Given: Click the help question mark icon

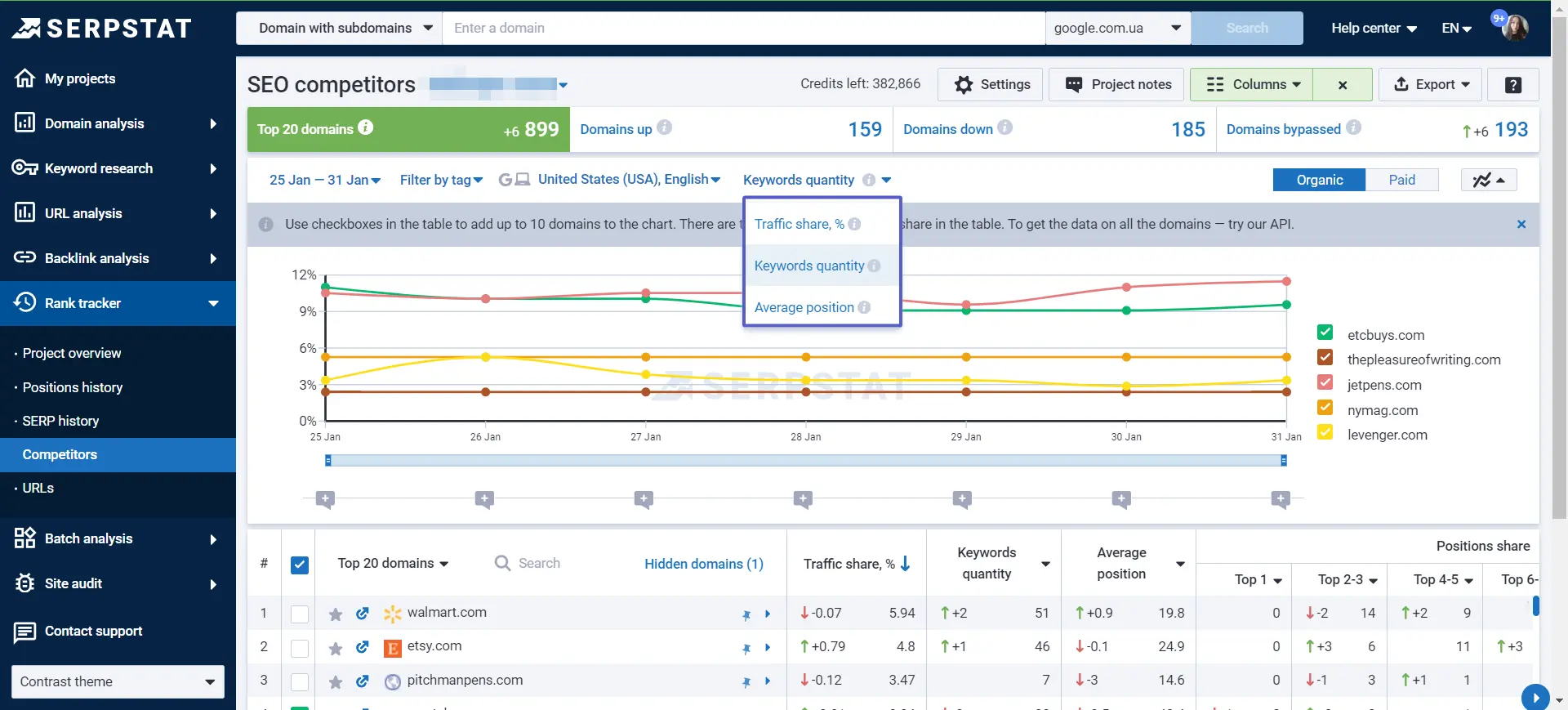Looking at the screenshot, I should click(1512, 84).
